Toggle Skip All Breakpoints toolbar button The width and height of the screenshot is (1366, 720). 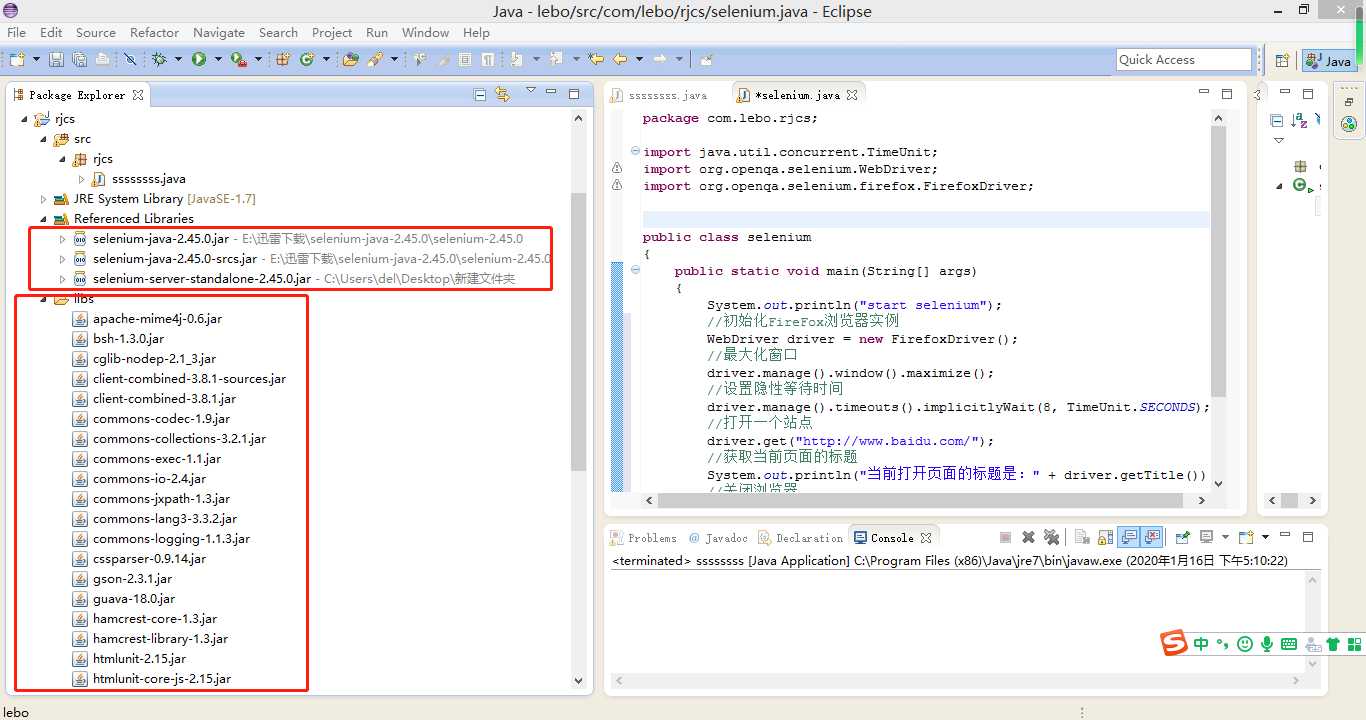pos(130,60)
